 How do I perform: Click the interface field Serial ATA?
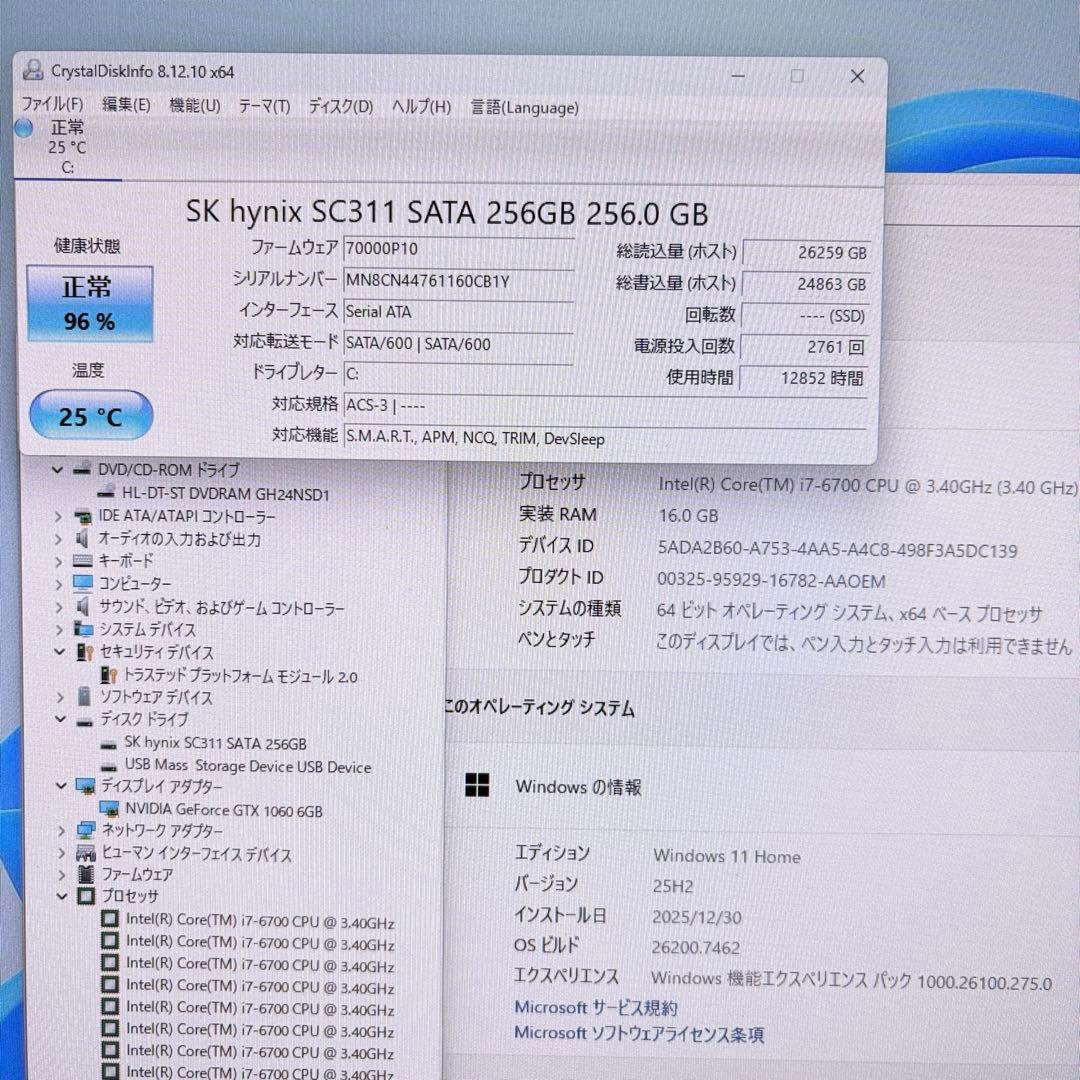(458, 312)
